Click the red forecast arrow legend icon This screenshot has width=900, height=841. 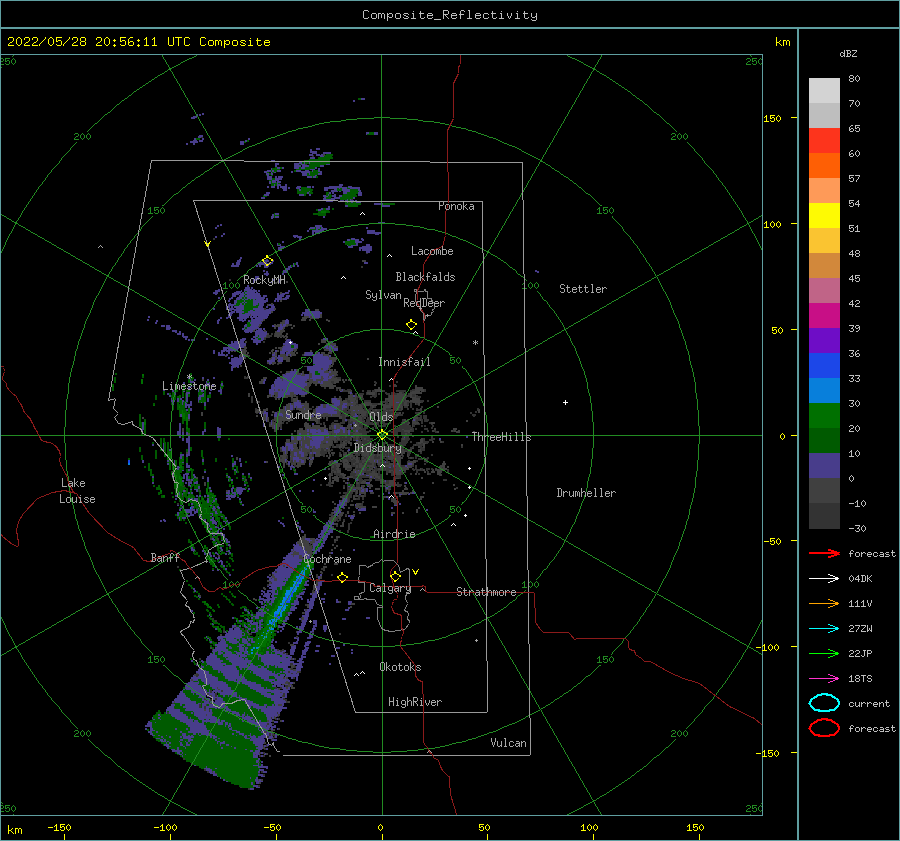(824, 553)
